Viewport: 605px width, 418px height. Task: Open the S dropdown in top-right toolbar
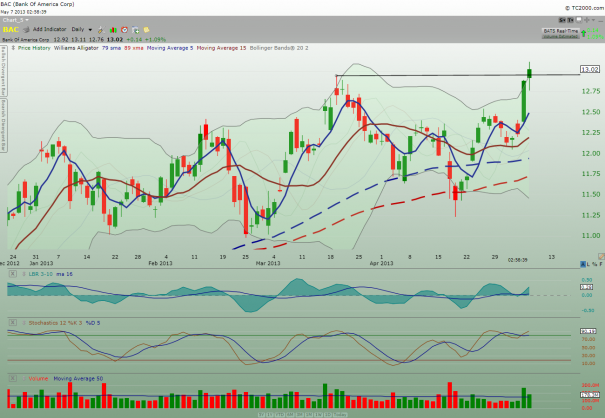pos(563,20)
